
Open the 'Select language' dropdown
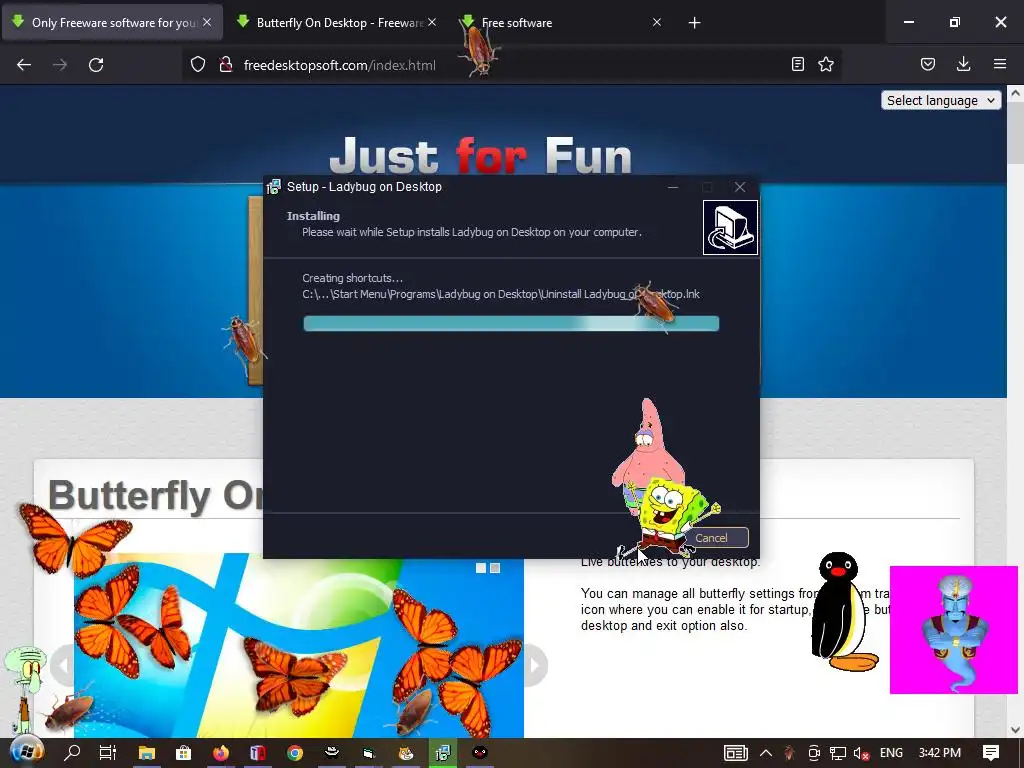click(940, 101)
